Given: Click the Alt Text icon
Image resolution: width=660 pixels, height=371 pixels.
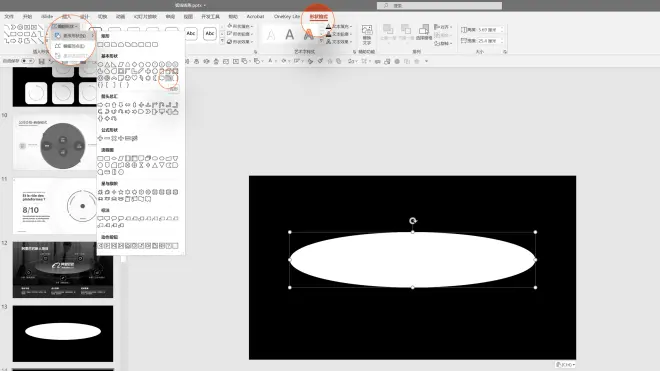Looking at the screenshot, I should [x=367, y=34].
